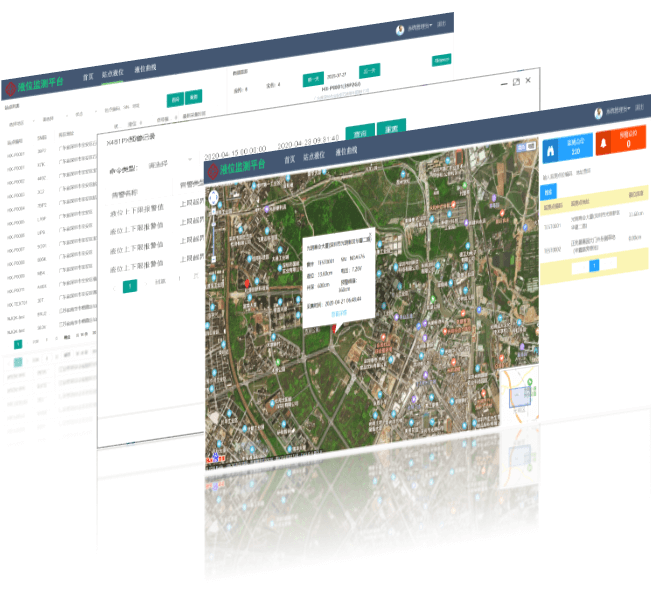Expand the admin user dropdown in back window
The image size is (651, 608).
point(419,27)
